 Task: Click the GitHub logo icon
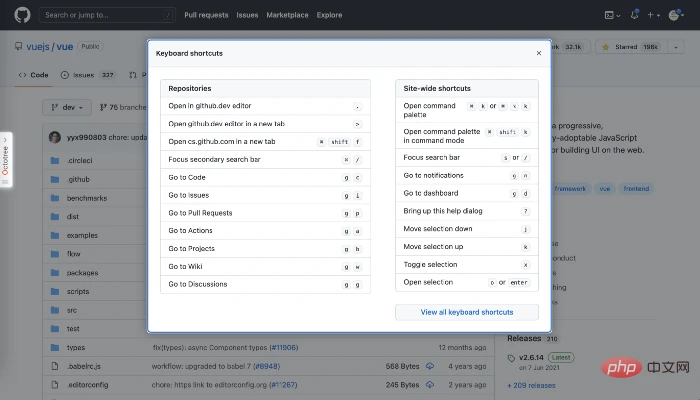pyautogui.click(x=23, y=15)
